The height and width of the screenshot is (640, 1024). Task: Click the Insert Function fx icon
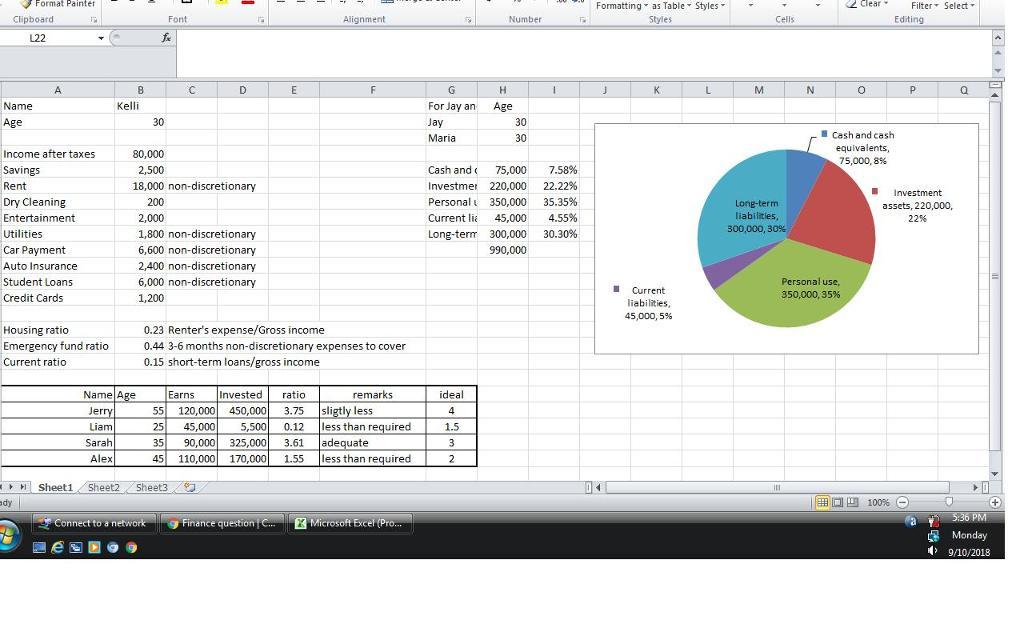pos(166,38)
